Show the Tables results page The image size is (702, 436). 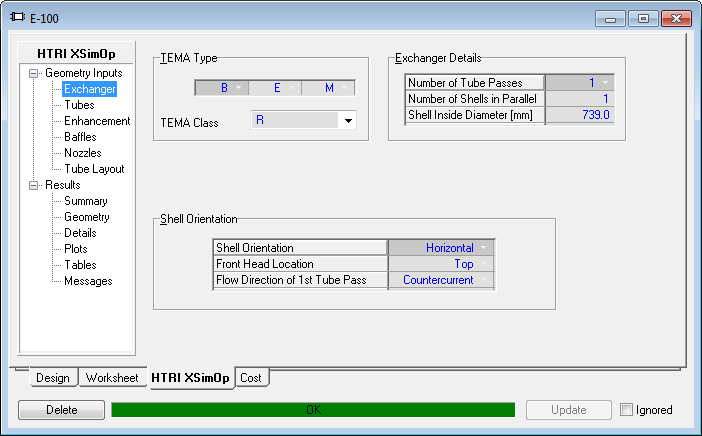tap(80, 265)
